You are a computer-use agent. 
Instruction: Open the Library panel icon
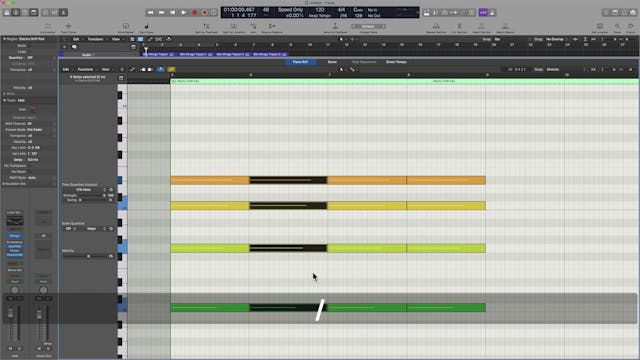[x=7, y=13]
